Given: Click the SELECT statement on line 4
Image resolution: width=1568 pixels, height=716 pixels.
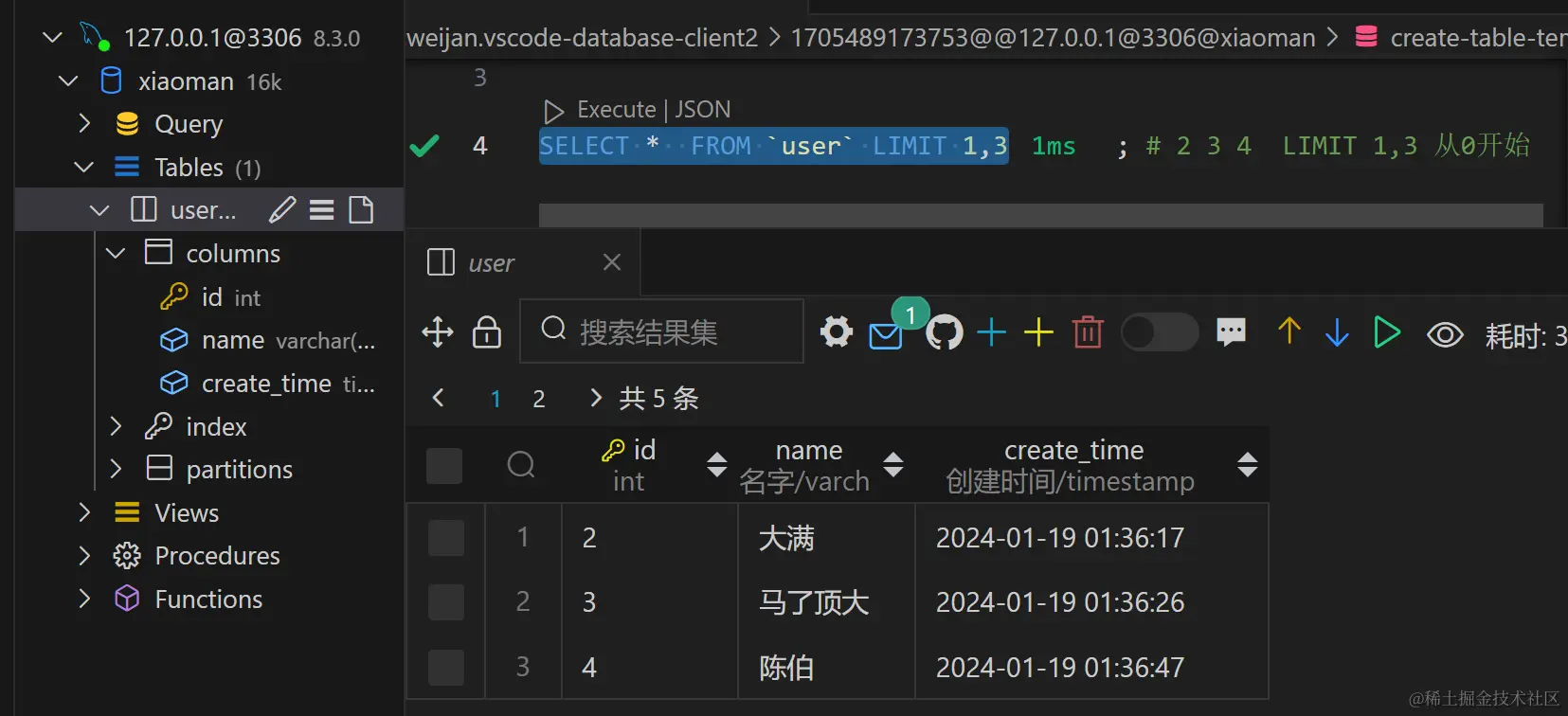Looking at the screenshot, I should 773,146.
